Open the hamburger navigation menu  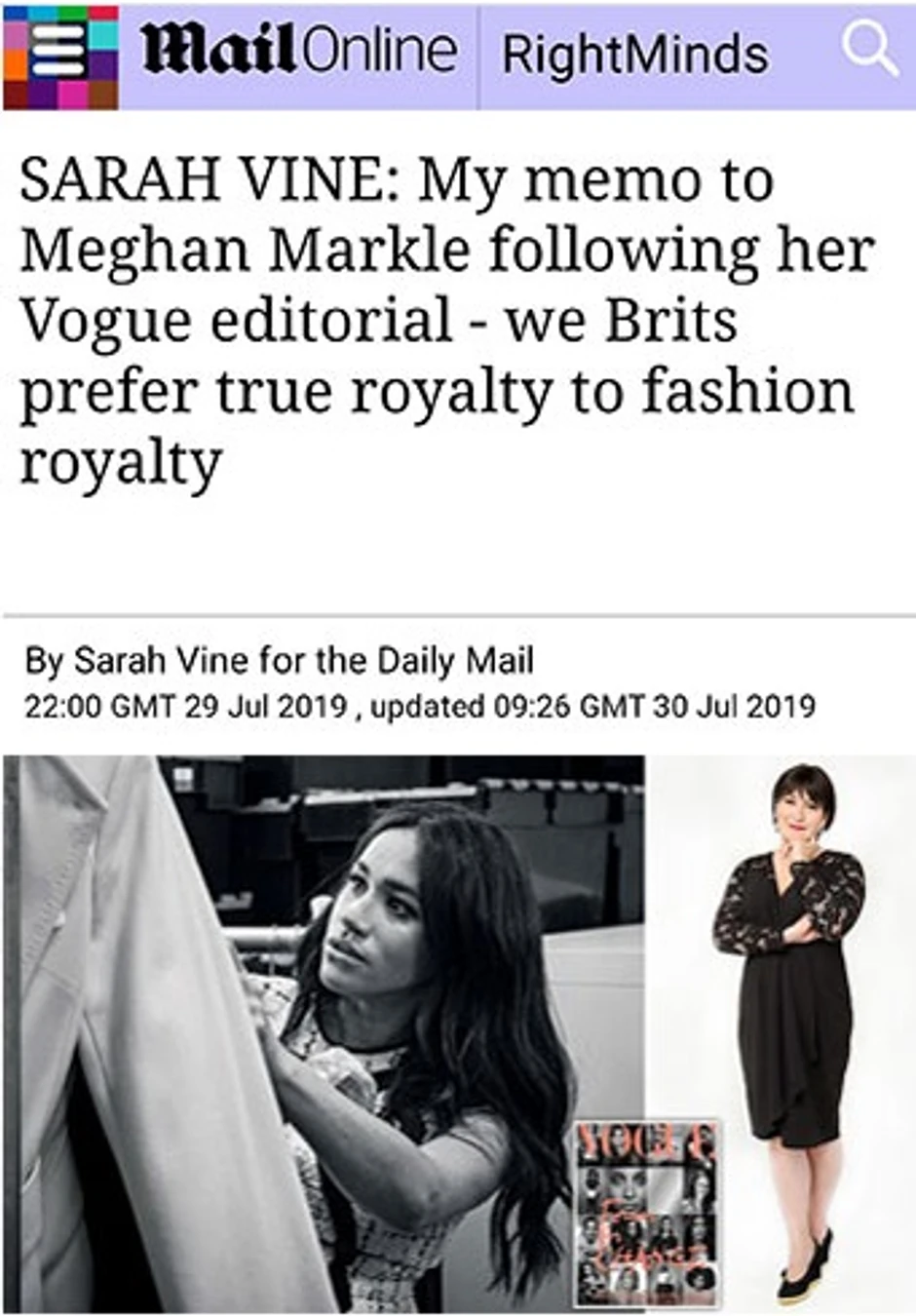(60, 56)
